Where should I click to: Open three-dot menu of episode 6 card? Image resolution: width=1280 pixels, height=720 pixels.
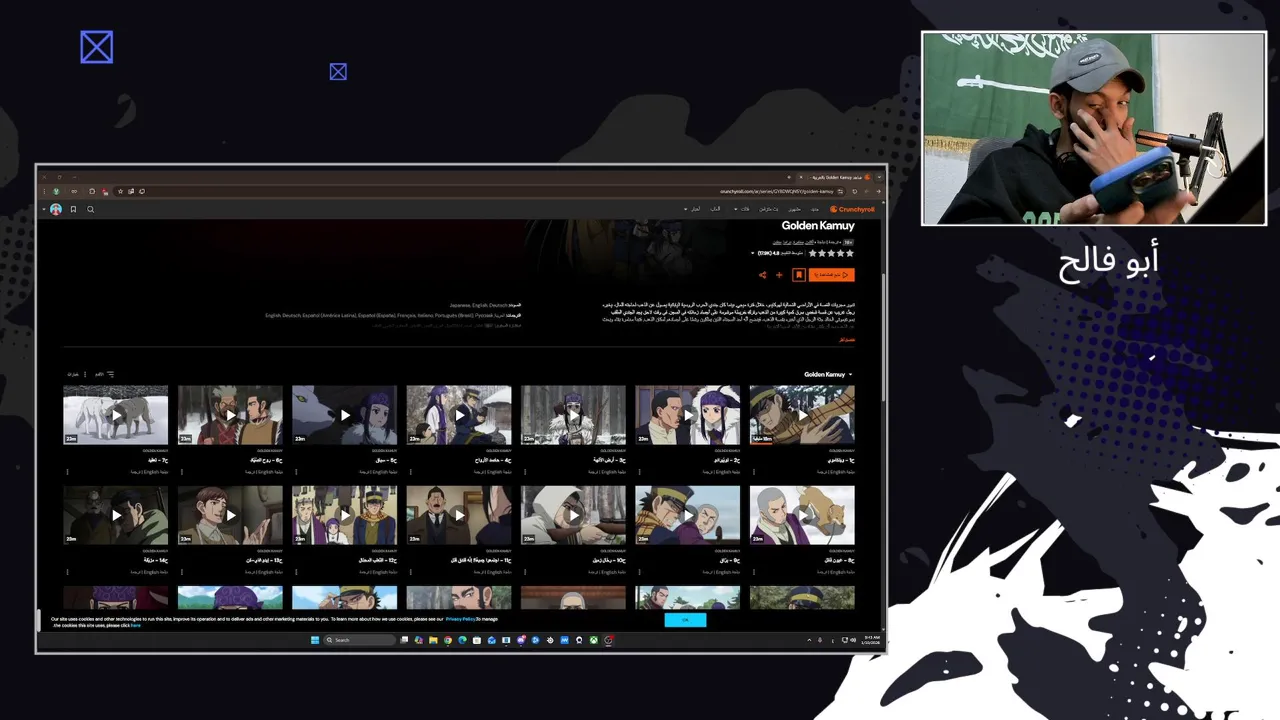click(182, 471)
